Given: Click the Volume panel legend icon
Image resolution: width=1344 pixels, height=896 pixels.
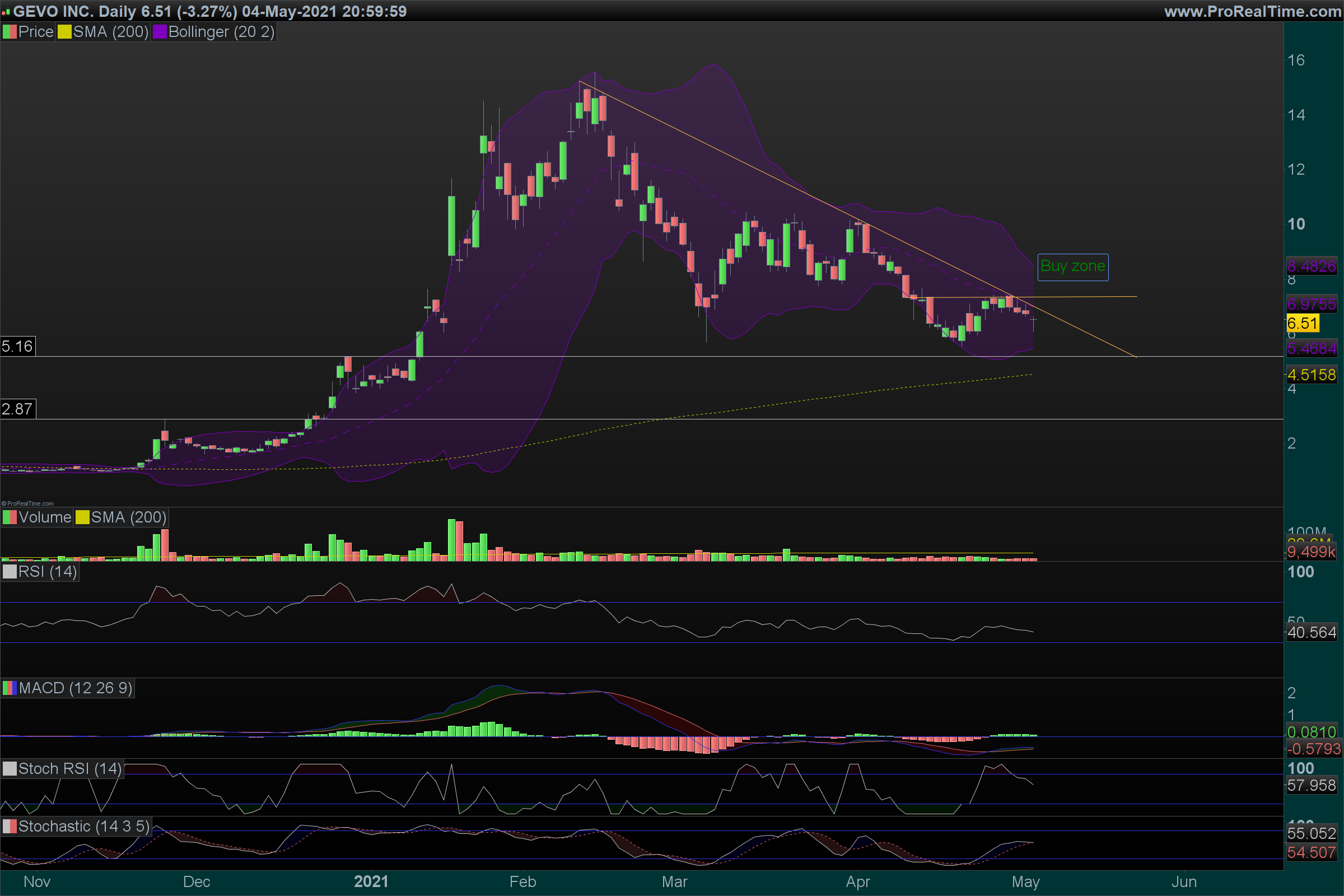Looking at the screenshot, I should coord(10,517).
